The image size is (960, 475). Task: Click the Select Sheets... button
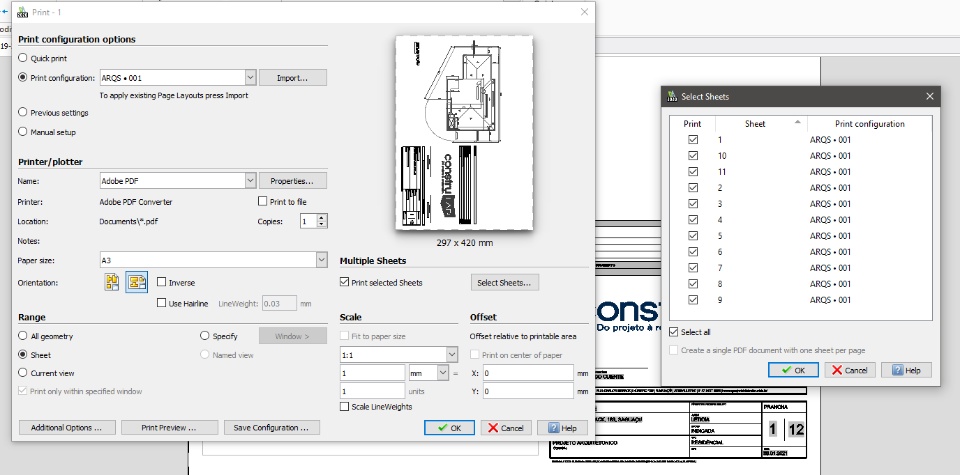[x=504, y=282]
